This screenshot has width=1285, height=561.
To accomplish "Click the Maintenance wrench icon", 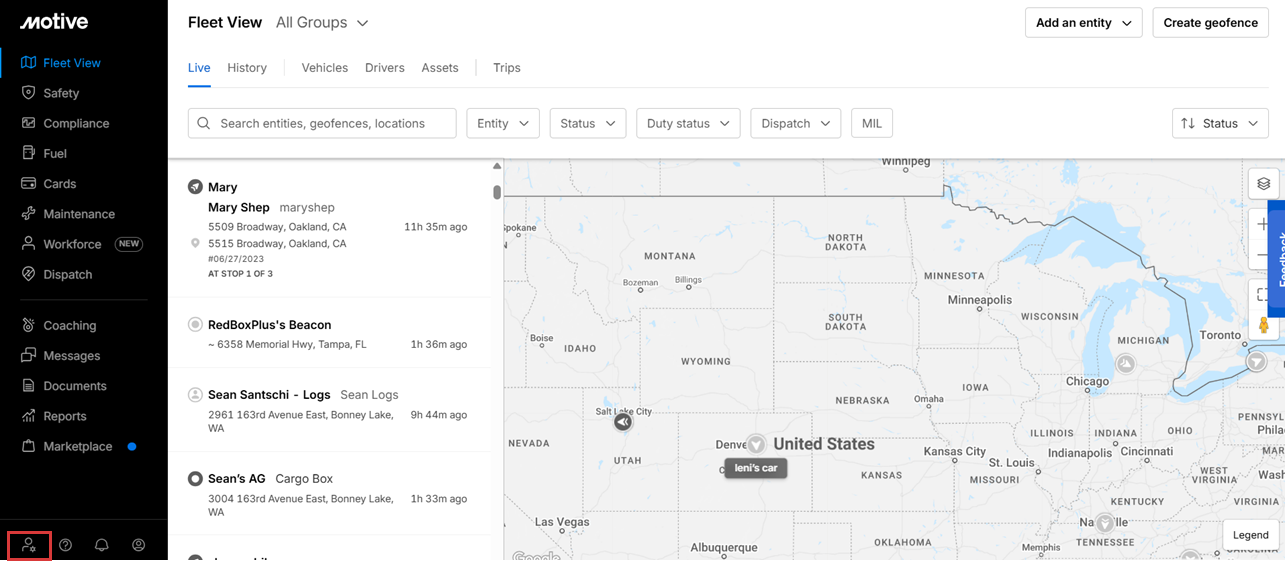I will 28,213.
